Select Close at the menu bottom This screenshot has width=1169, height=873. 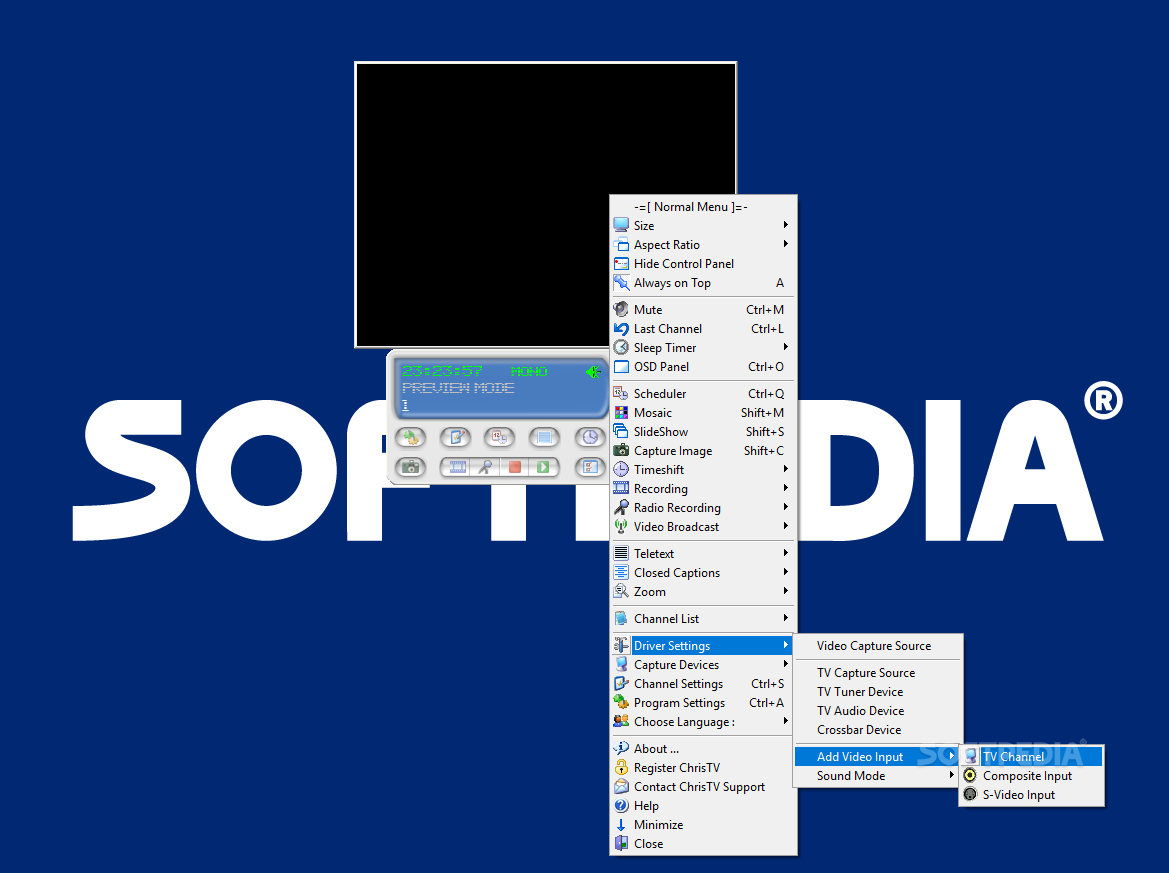click(703, 844)
